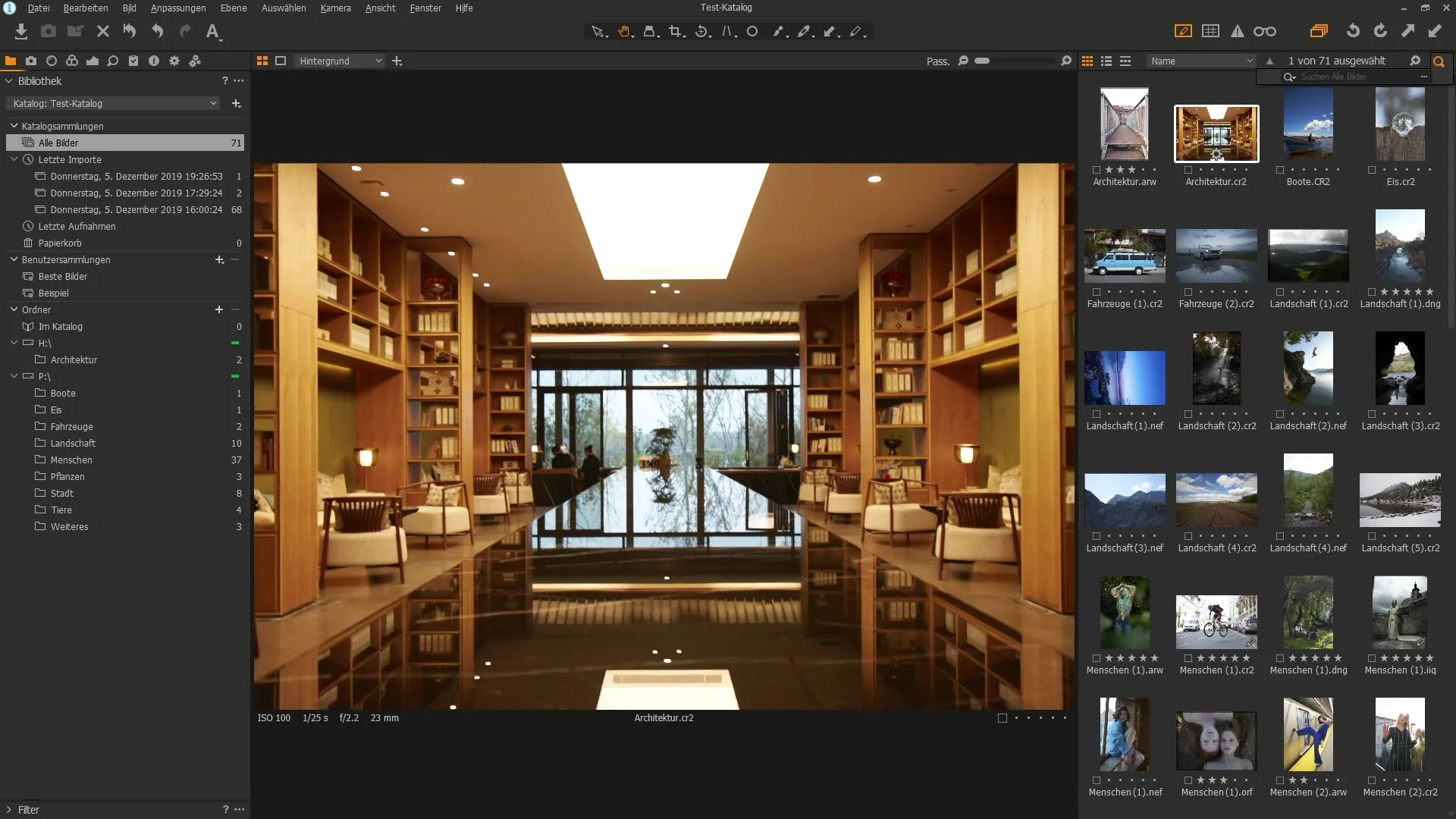Toggle the grid overlay icon
Viewport: 1456px width, 819px height.
click(x=1211, y=31)
